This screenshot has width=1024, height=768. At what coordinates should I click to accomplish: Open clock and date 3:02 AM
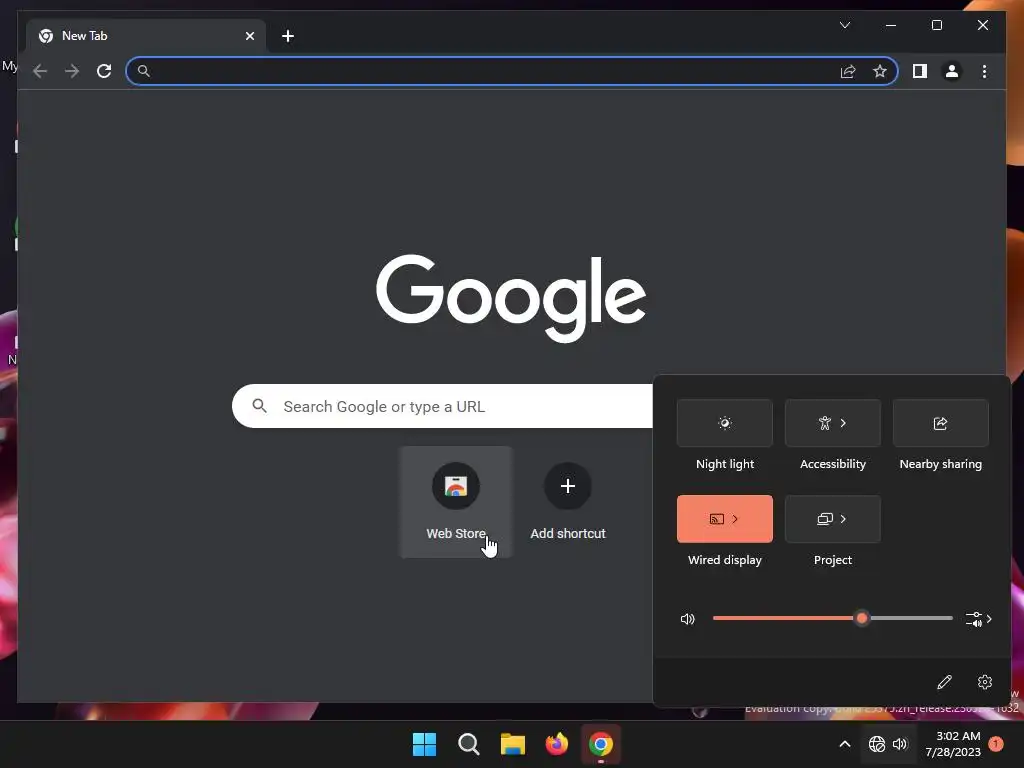[x=953, y=744]
